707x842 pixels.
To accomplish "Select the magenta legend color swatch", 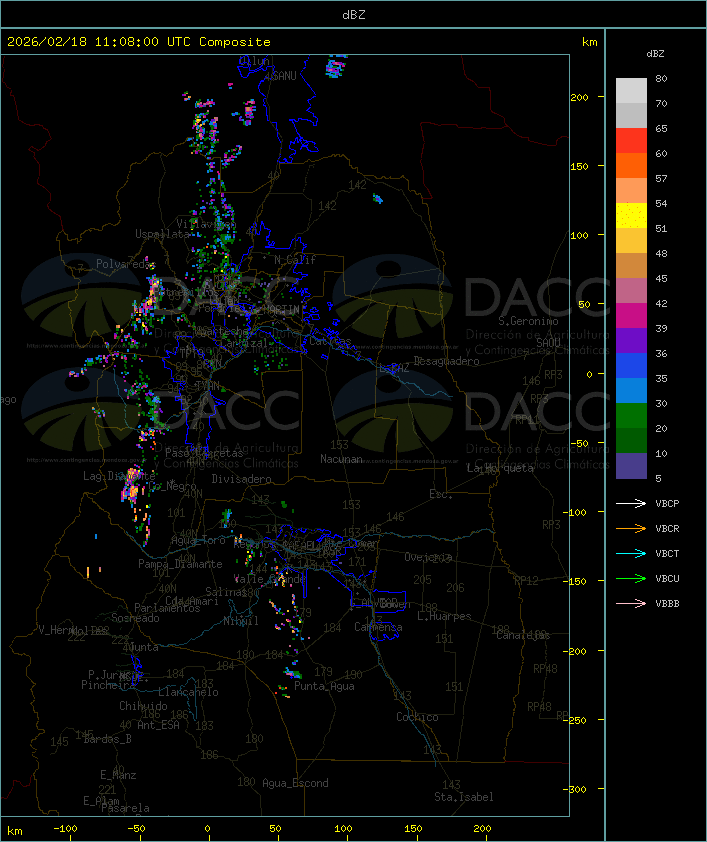I will pyautogui.click(x=631, y=315).
